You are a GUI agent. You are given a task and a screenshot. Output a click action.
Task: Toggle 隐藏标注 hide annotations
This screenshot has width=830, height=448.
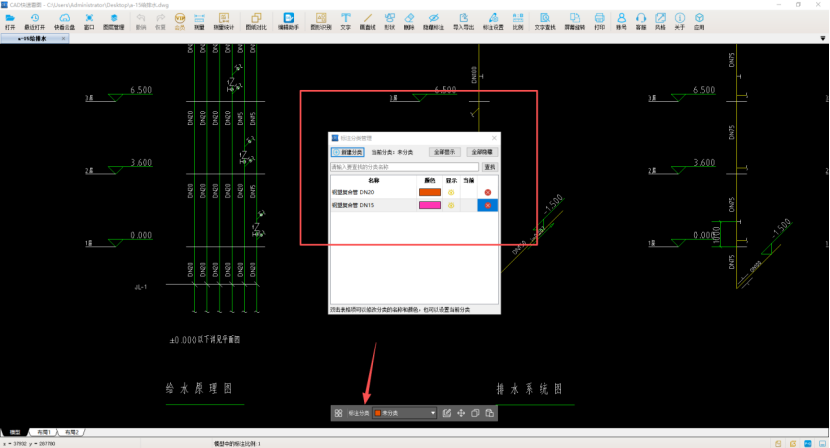pos(433,20)
